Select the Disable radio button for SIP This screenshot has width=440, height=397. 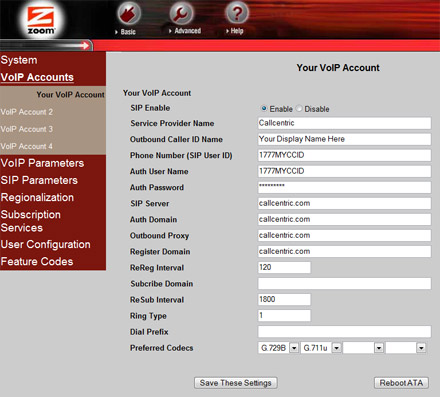[299, 109]
